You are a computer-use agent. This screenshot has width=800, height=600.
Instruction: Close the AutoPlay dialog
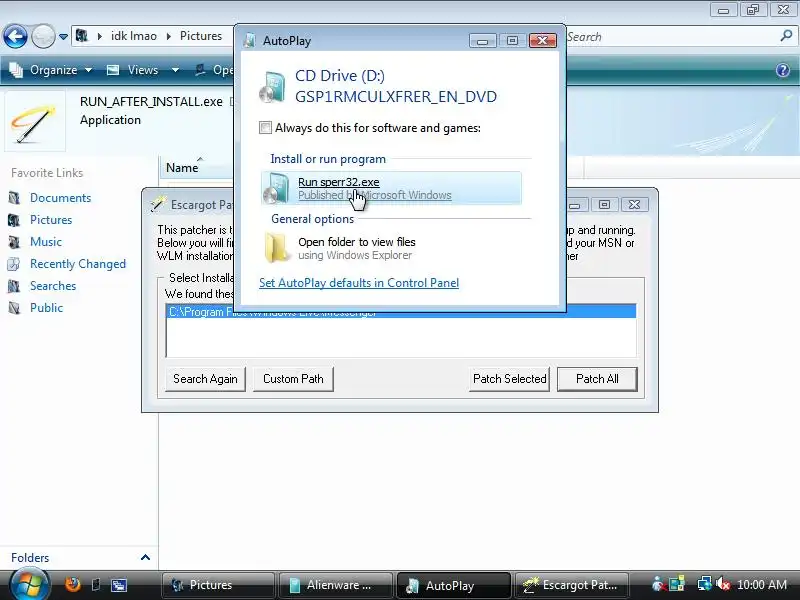[x=542, y=41]
